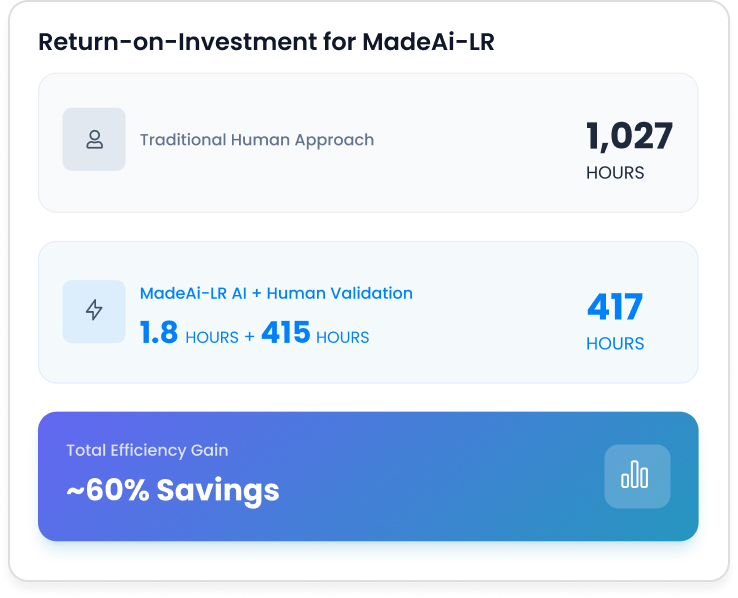Click the 1.8 hours value
This screenshot has height=598, width=738.
pos(159,332)
